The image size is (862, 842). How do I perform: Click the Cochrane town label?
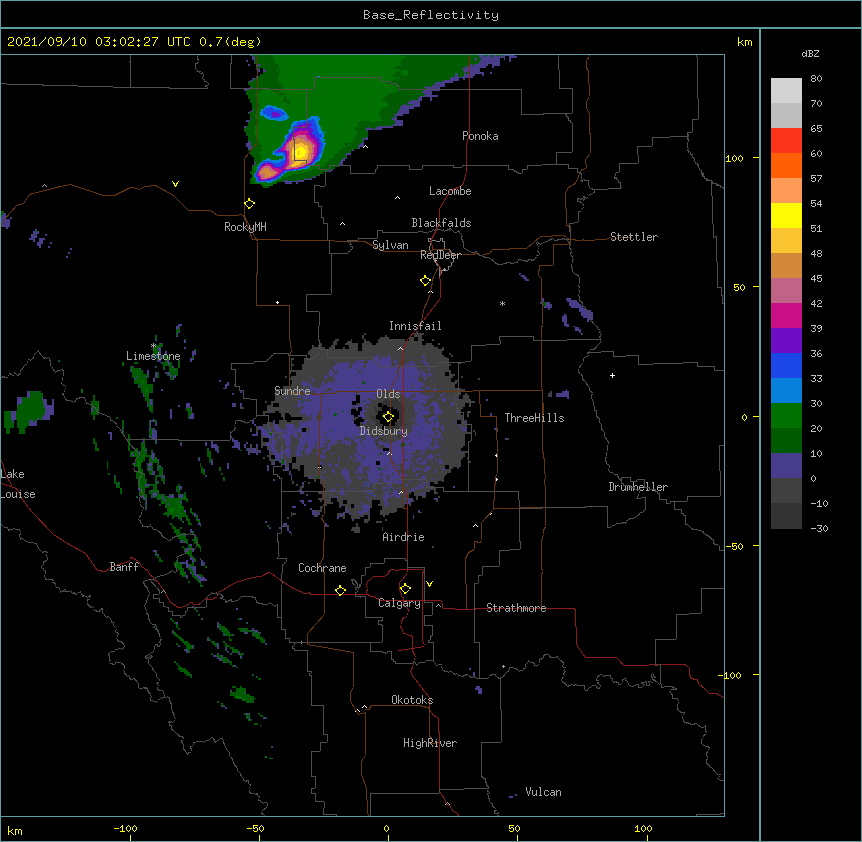(322, 568)
